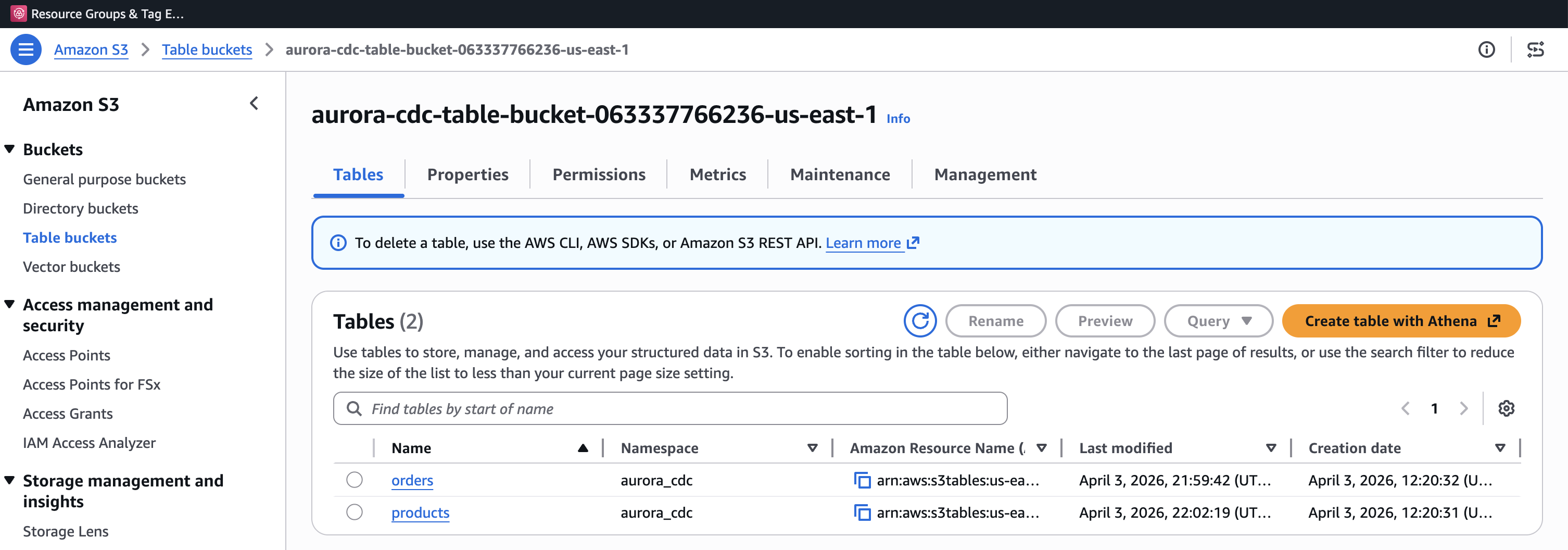Refresh the Tables list
This screenshot has width=1568, height=550.
[x=920, y=321]
